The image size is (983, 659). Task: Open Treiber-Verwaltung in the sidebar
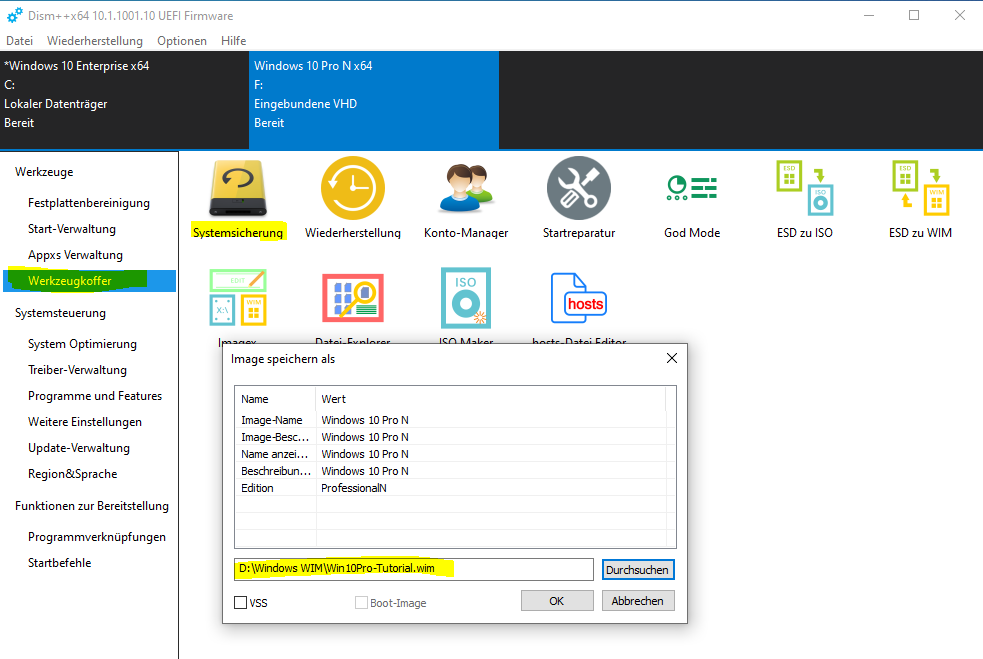(x=77, y=370)
